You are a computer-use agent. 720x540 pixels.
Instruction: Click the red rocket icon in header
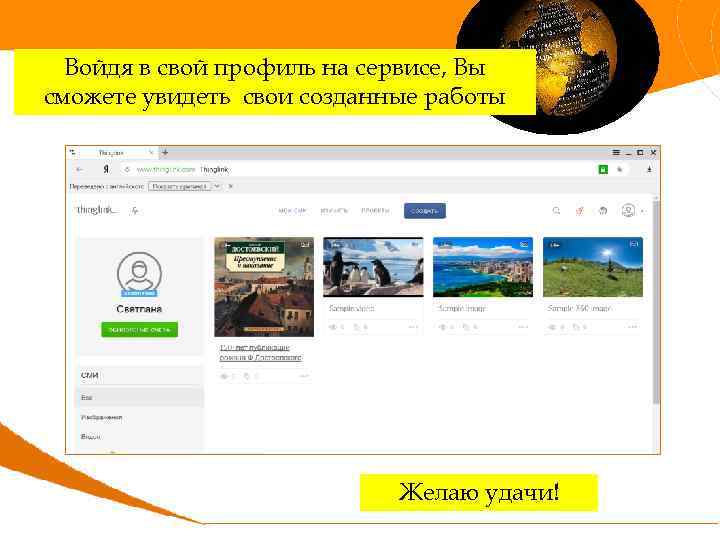click(x=580, y=211)
